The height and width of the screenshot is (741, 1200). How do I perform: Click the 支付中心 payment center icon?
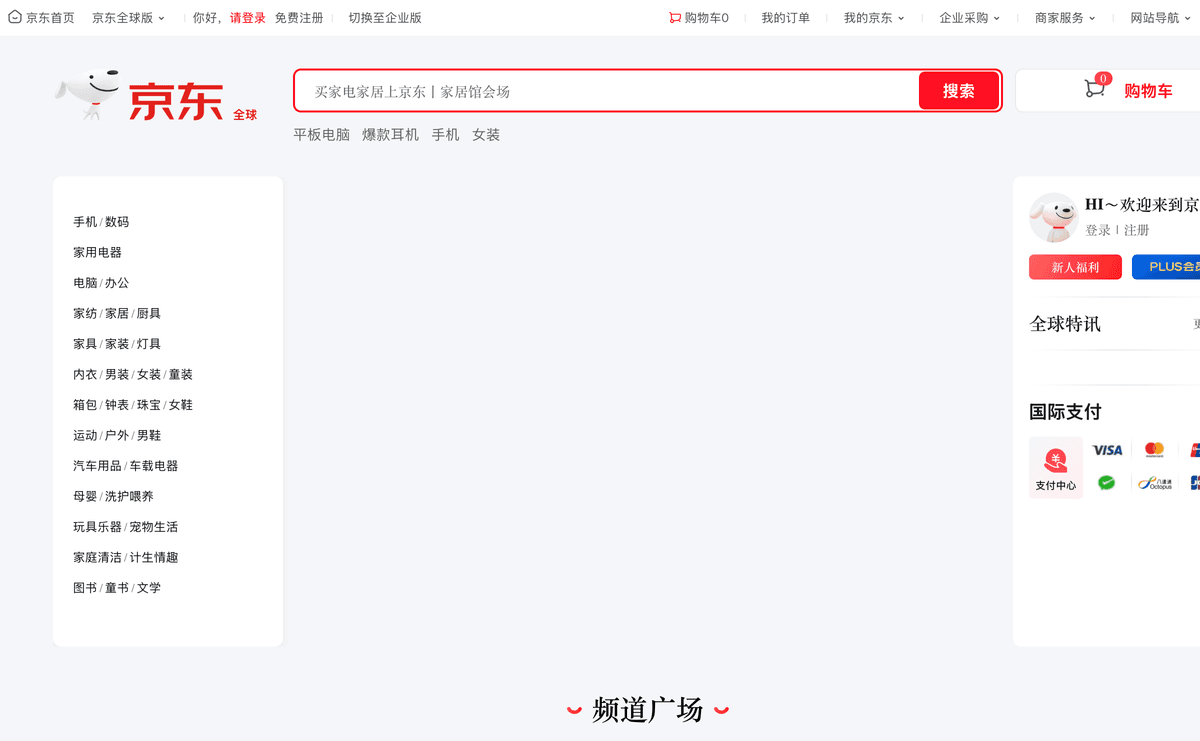pyautogui.click(x=1056, y=467)
